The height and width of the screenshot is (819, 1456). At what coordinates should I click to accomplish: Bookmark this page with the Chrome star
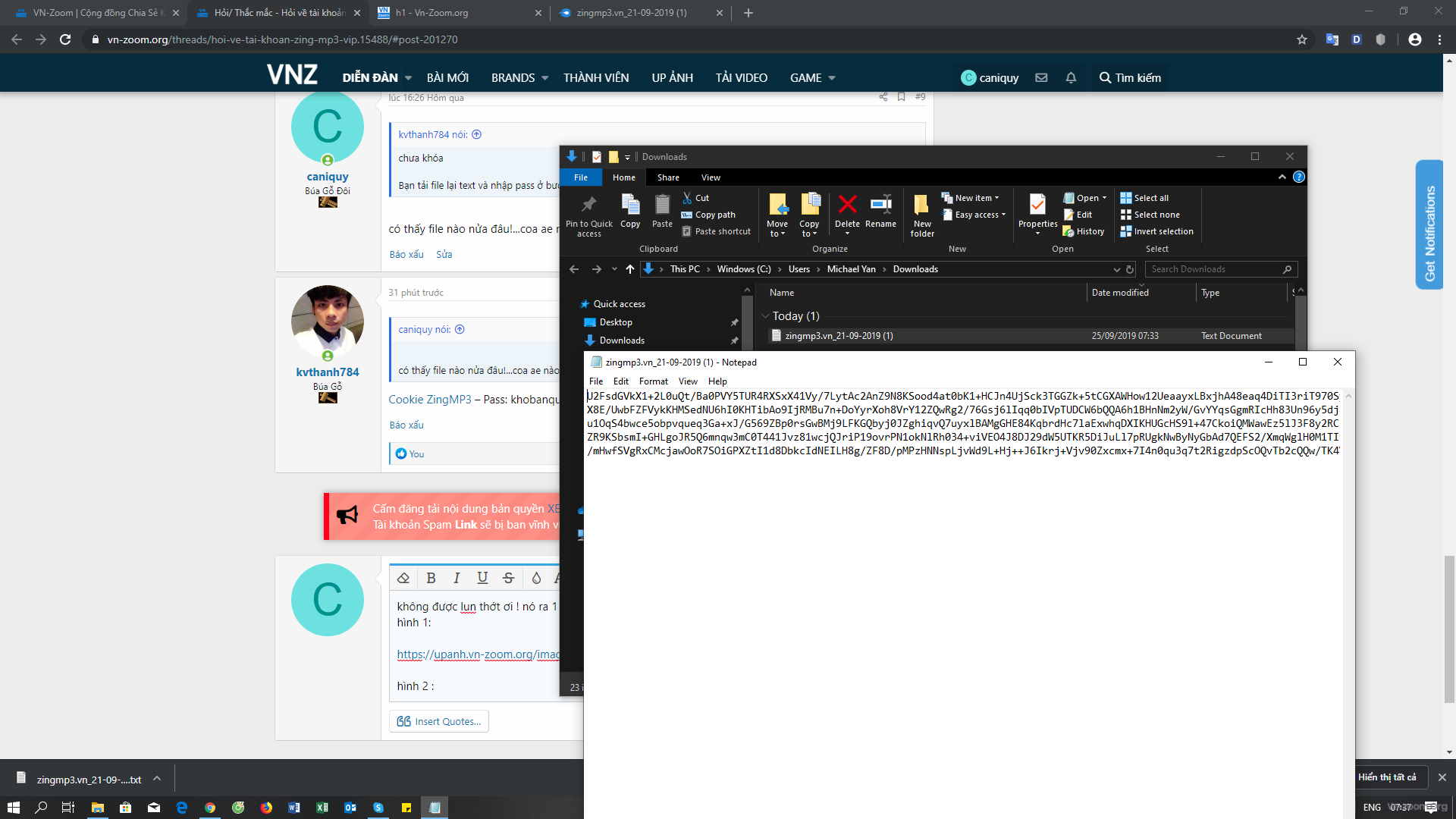coord(1302,39)
